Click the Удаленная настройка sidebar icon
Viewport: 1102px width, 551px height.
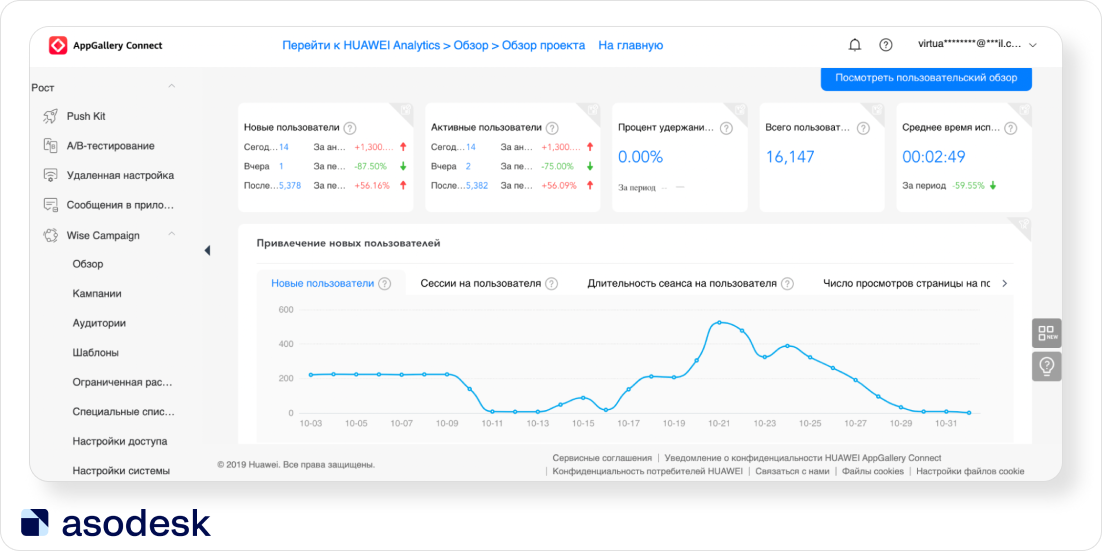tap(50, 175)
